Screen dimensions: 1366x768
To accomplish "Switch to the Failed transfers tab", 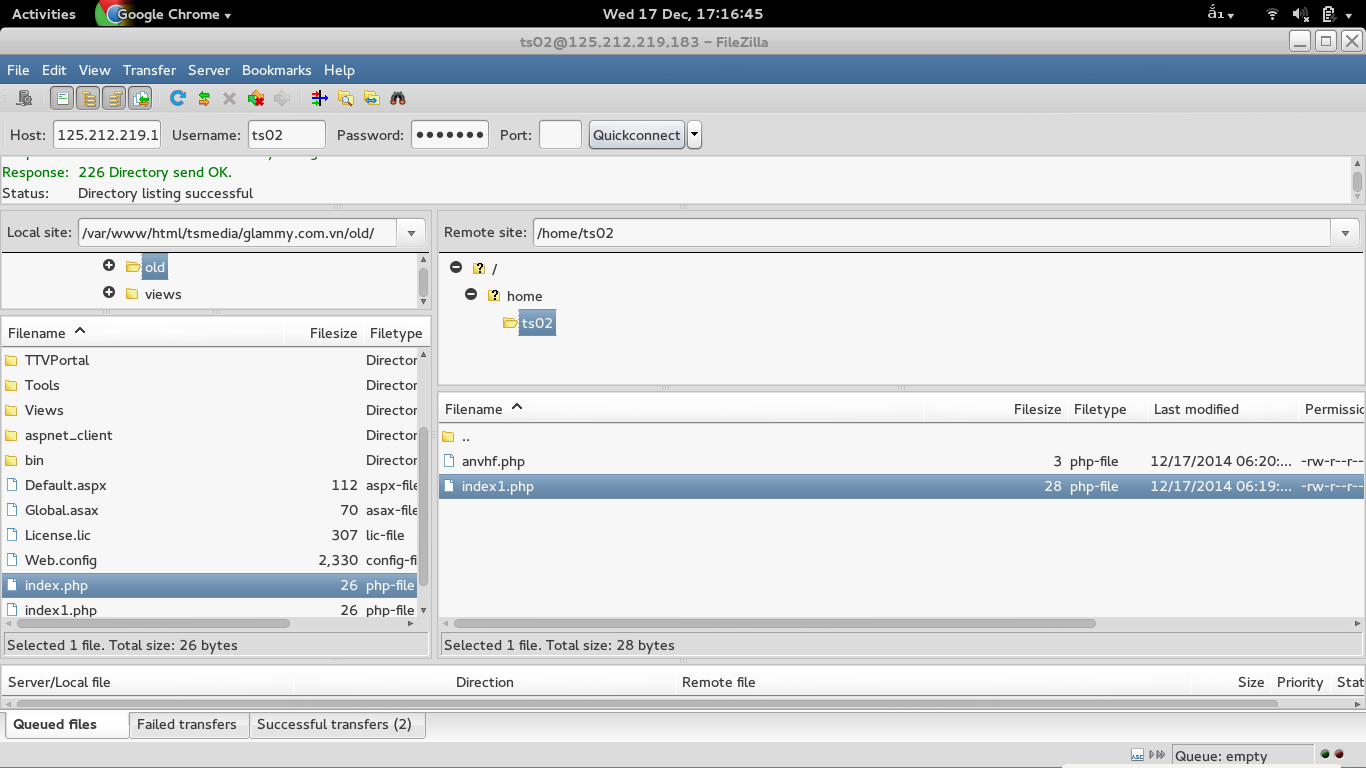I will (187, 724).
